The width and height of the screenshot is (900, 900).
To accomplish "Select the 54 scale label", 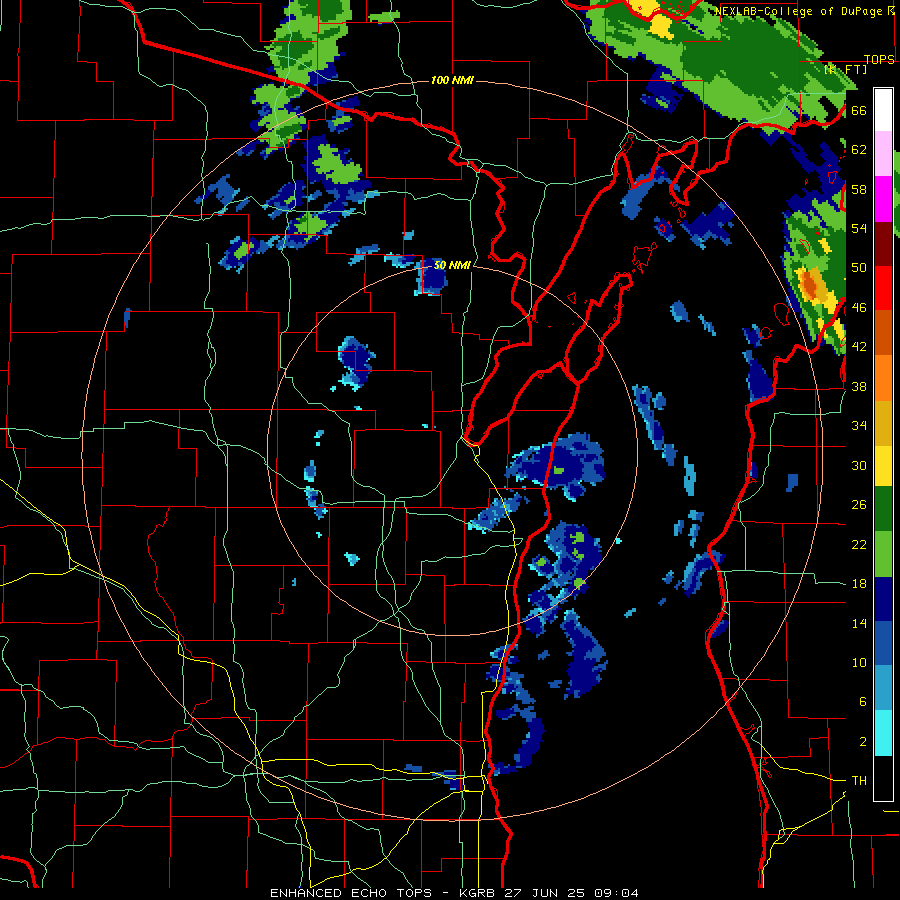I will tap(859, 228).
